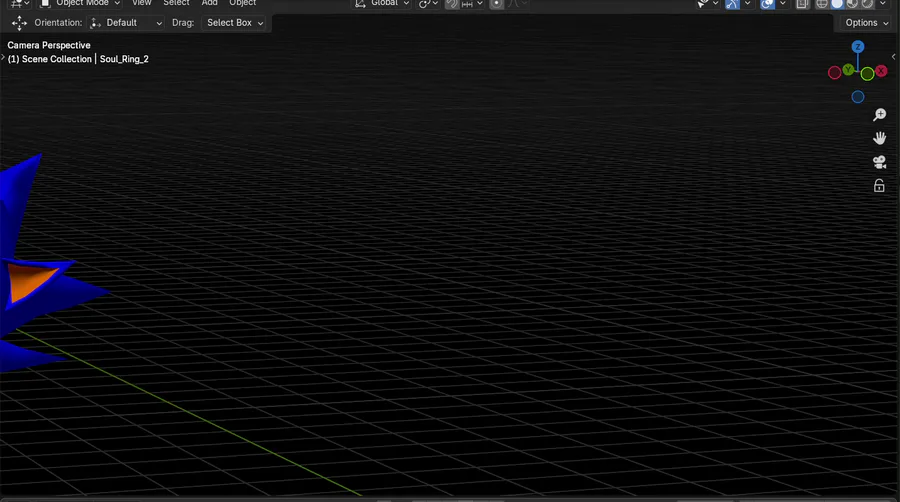Select the Move tool icon

click(19, 23)
